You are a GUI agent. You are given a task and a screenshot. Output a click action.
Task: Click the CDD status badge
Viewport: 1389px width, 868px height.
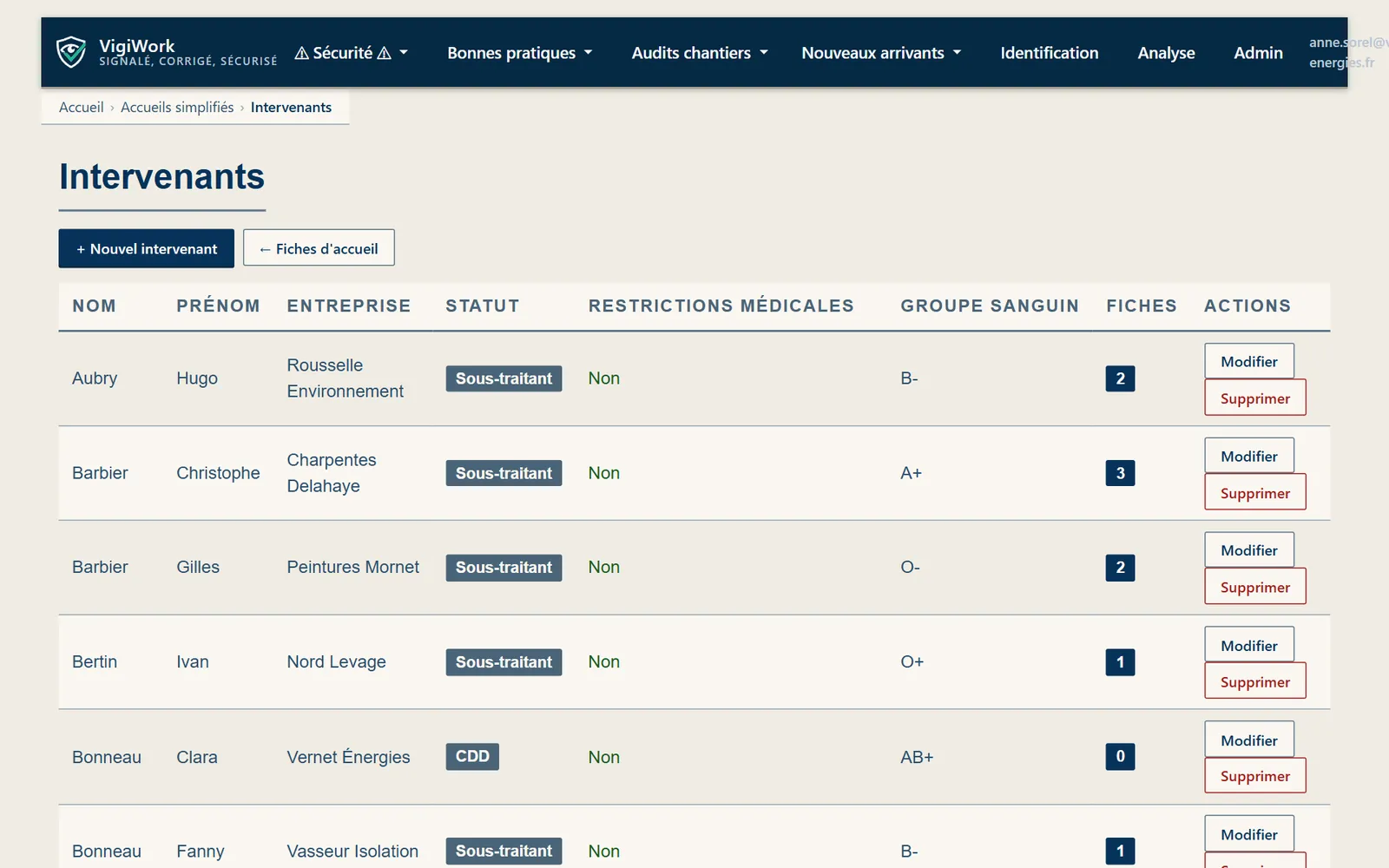pos(472,756)
